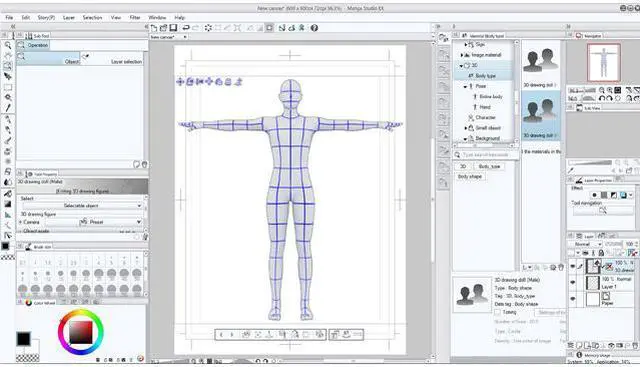
Task: Select Hand item in material tree
Action: tap(485, 107)
